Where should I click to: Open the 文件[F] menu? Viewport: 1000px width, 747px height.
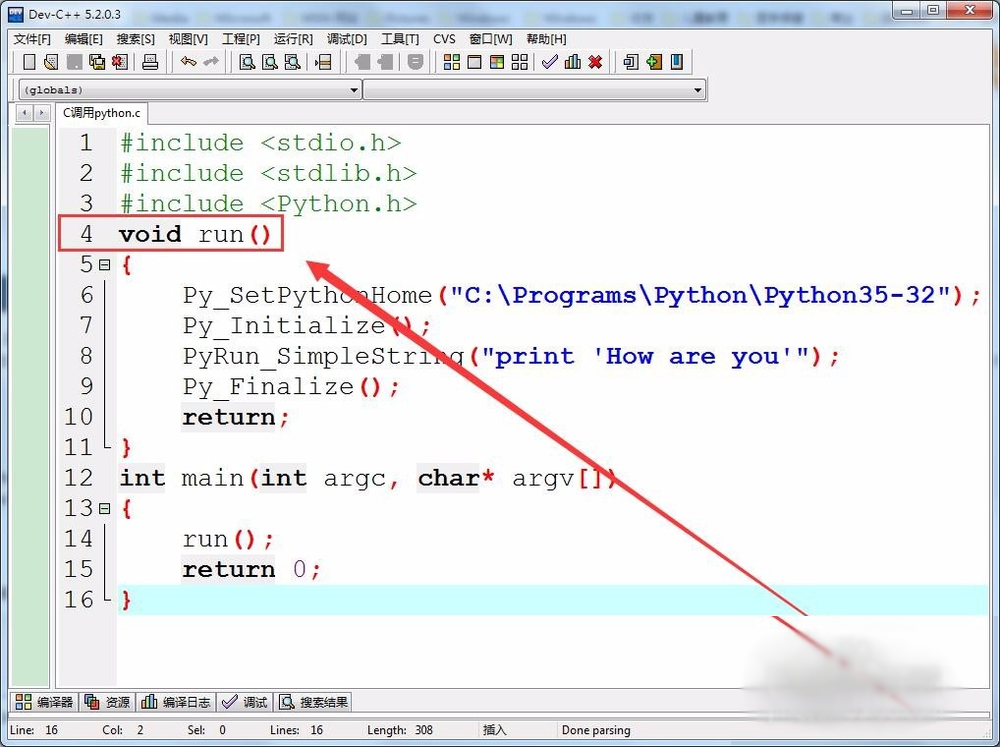tap(32, 39)
